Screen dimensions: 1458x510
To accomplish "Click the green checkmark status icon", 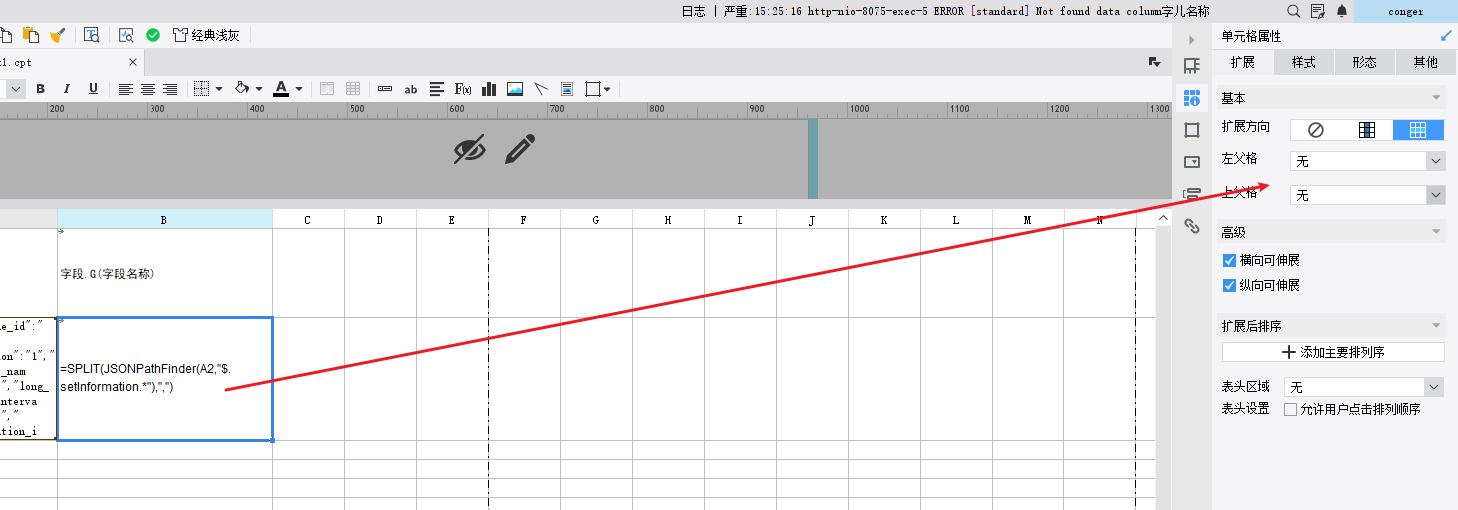I will pos(153,35).
